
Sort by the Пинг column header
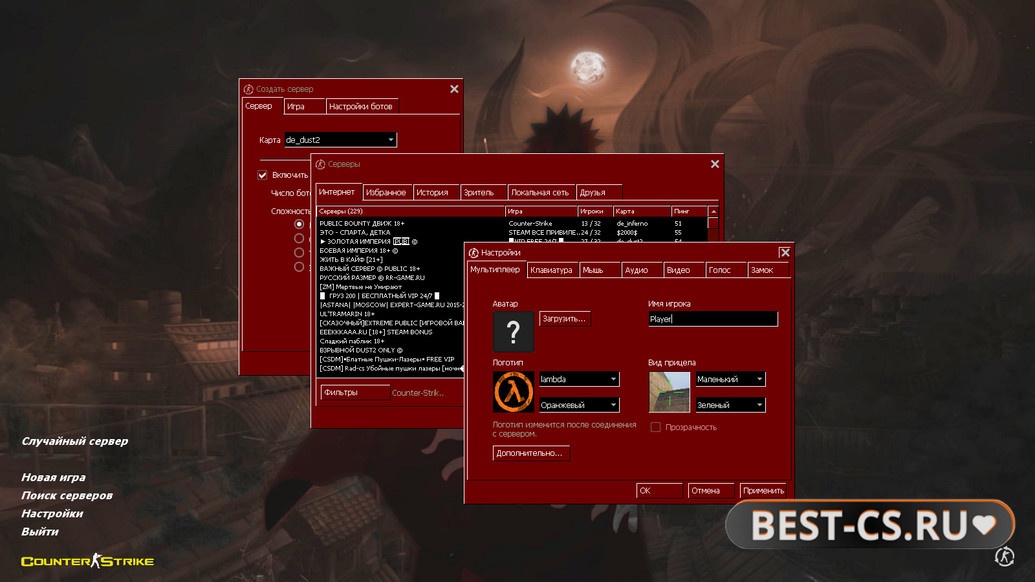(689, 211)
